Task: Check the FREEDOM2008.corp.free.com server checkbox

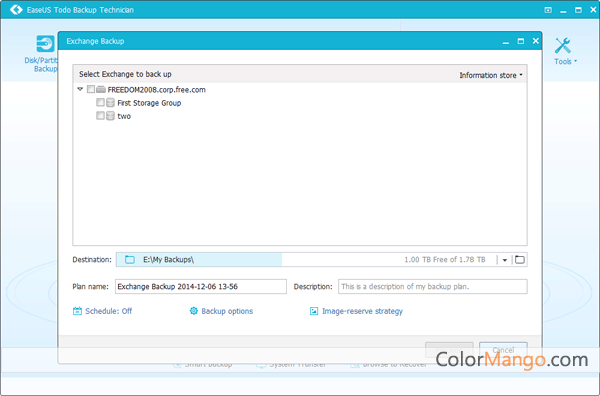Action: click(91, 89)
